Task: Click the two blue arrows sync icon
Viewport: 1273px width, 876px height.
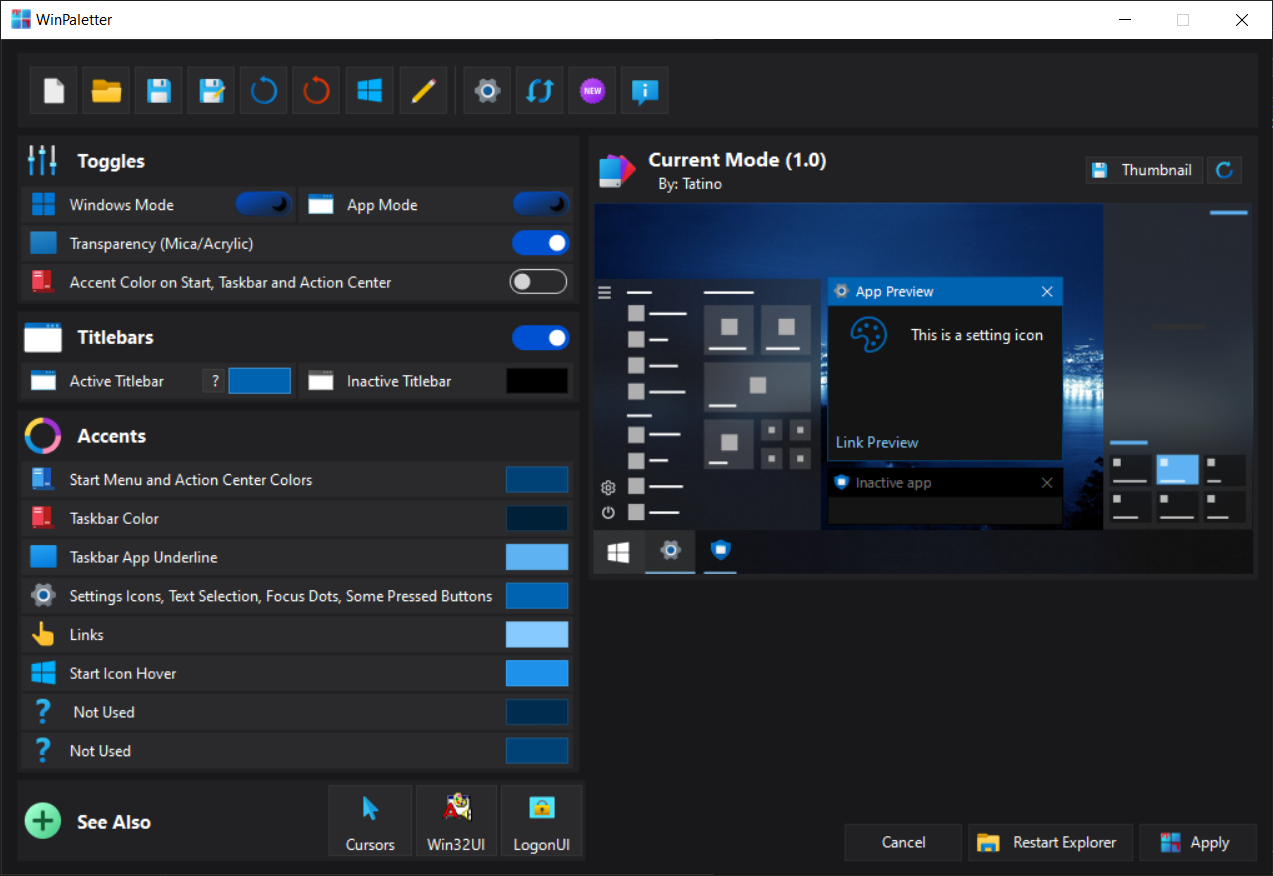Action: tap(540, 91)
